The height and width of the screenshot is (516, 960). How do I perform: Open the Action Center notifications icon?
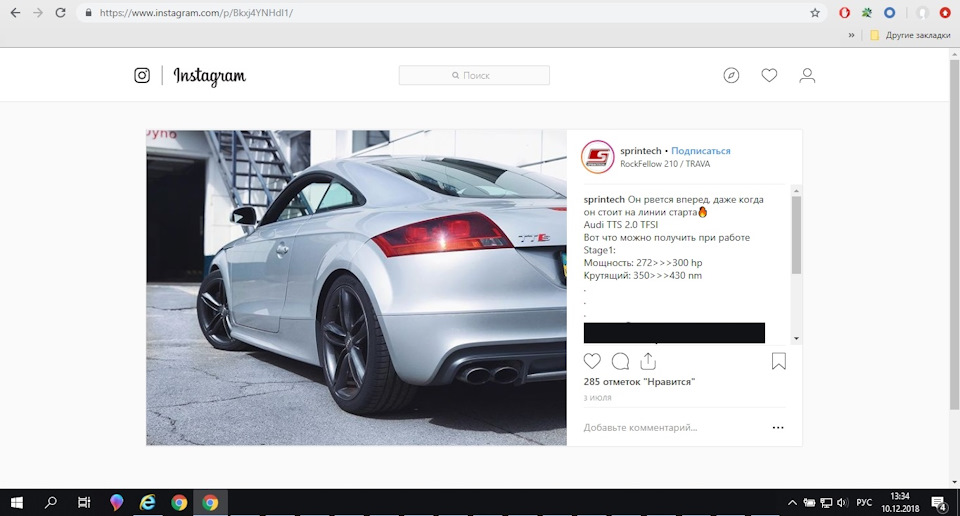(x=939, y=503)
